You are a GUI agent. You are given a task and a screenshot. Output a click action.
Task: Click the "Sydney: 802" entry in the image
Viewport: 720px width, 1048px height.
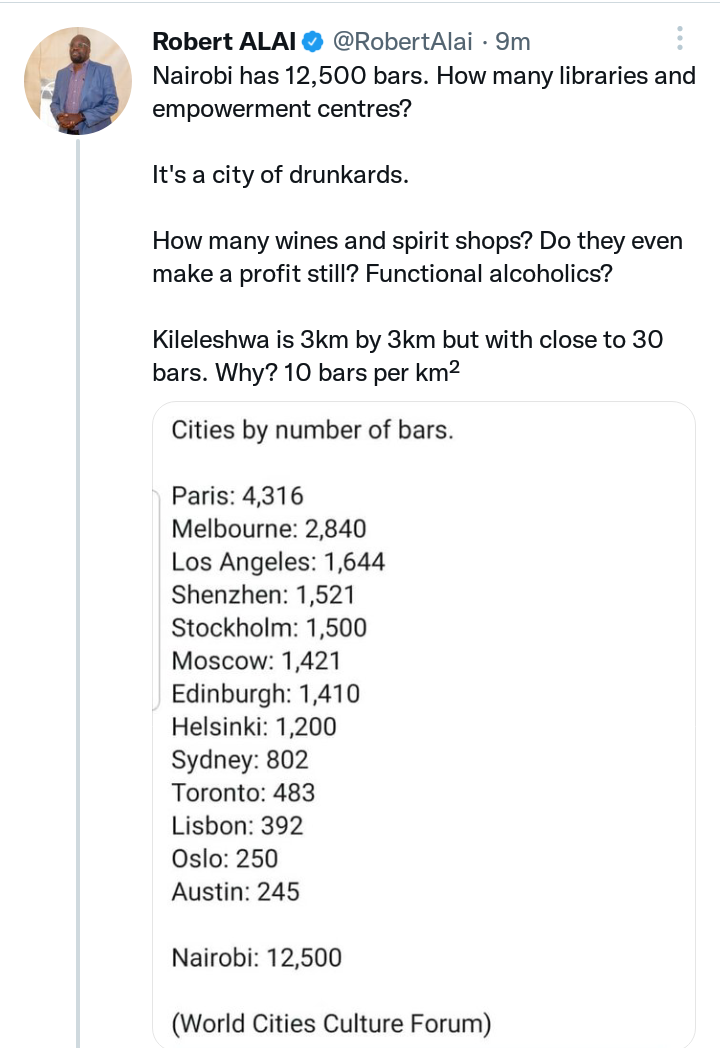[x=240, y=760]
